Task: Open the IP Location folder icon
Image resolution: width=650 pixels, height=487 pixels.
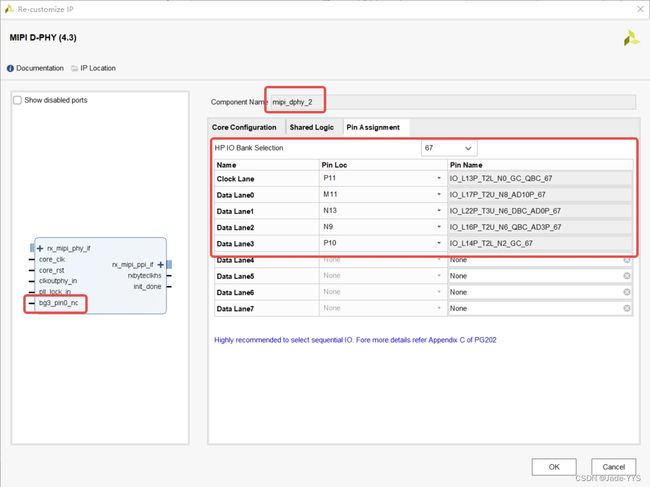Action: coord(74,68)
